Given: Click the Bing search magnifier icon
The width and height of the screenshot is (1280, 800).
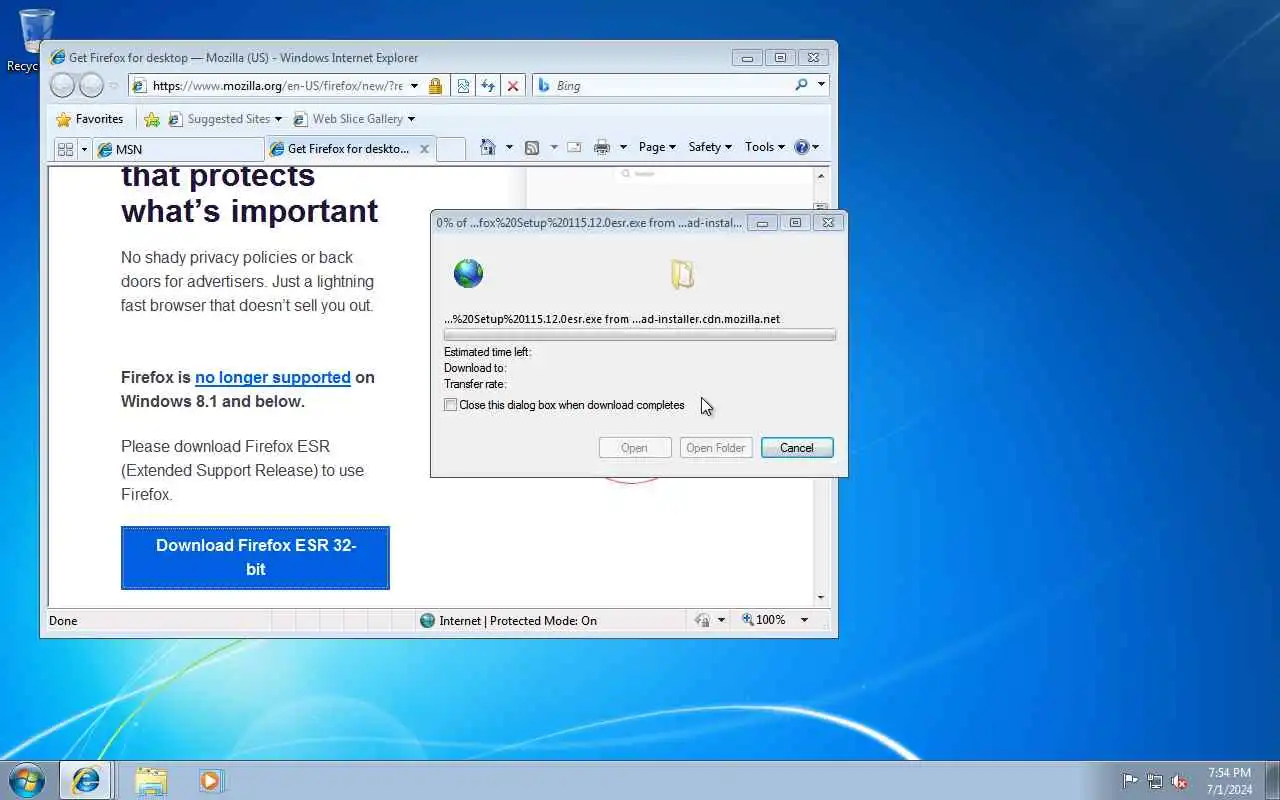Looking at the screenshot, I should (801, 85).
